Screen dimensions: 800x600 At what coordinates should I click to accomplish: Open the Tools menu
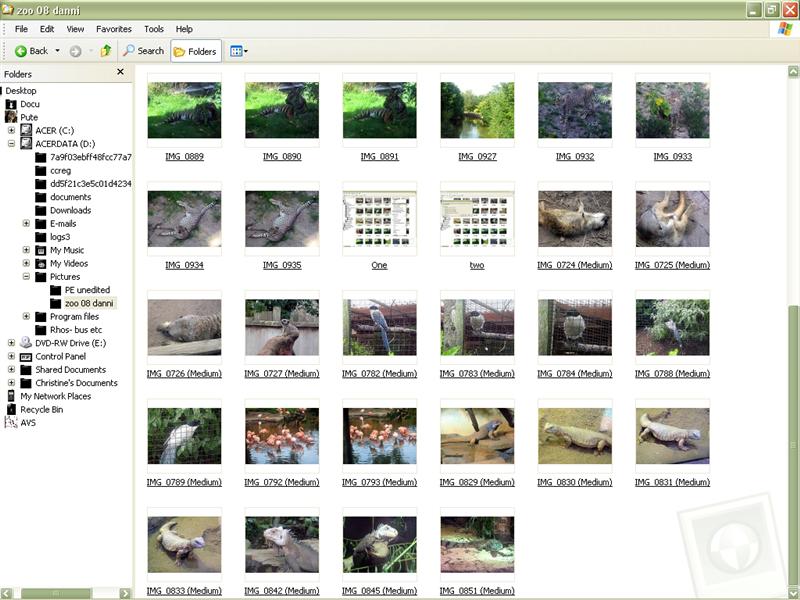(153, 29)
